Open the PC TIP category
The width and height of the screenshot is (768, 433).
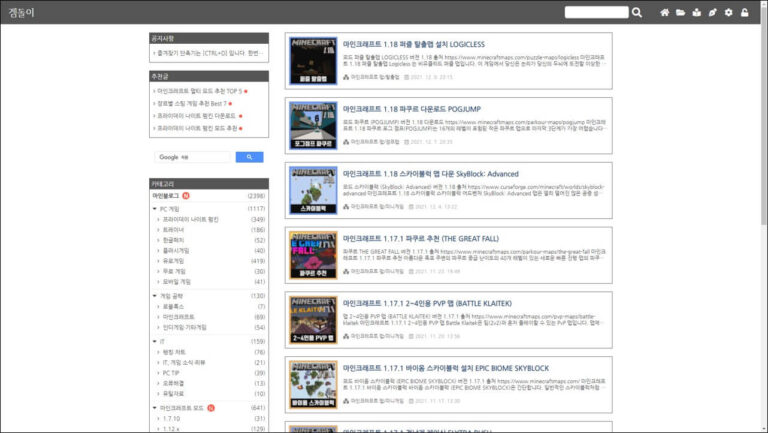[x=171, y=373]
